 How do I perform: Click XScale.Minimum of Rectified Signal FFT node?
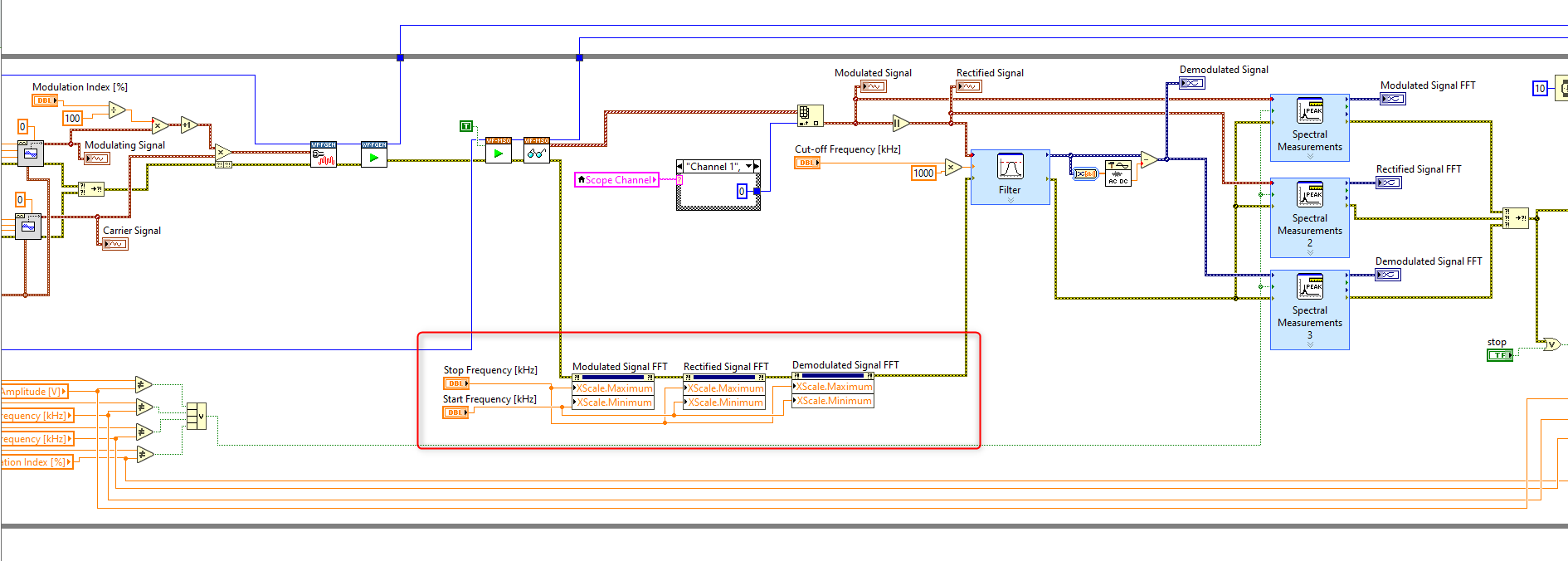724,402
